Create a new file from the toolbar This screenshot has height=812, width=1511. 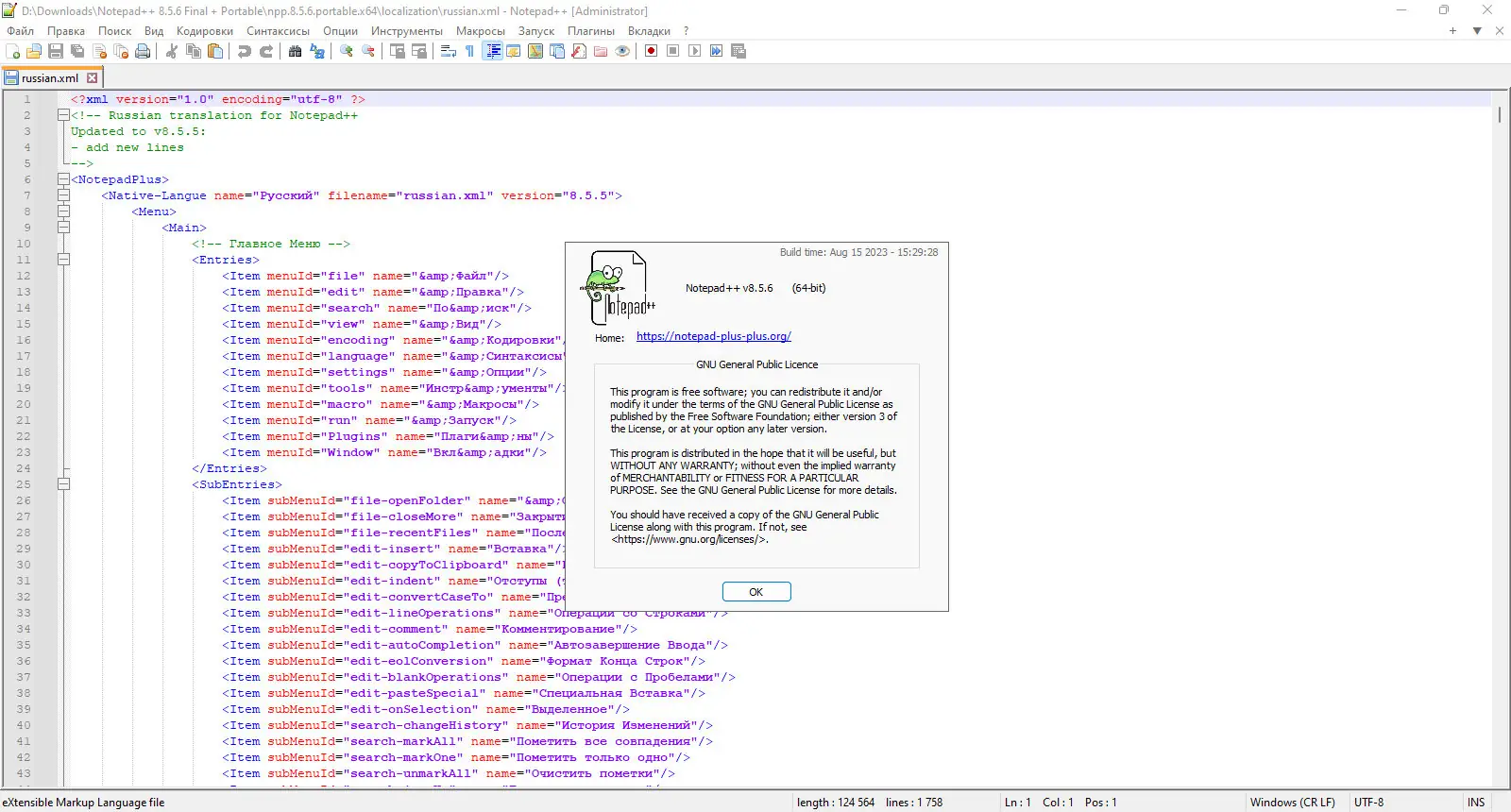point(13,51)
